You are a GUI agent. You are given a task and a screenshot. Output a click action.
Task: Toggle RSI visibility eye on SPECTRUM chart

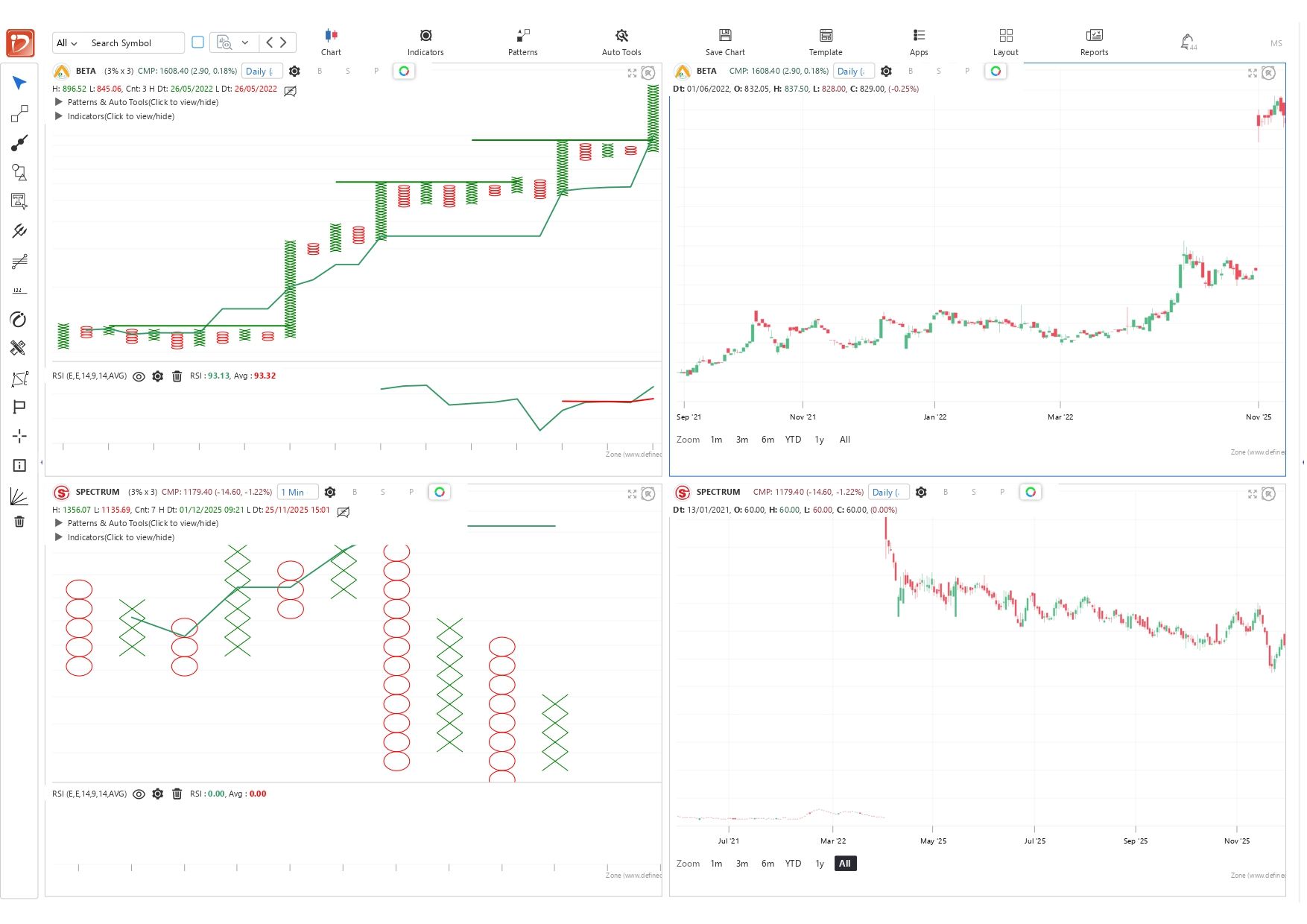(139, 794)
